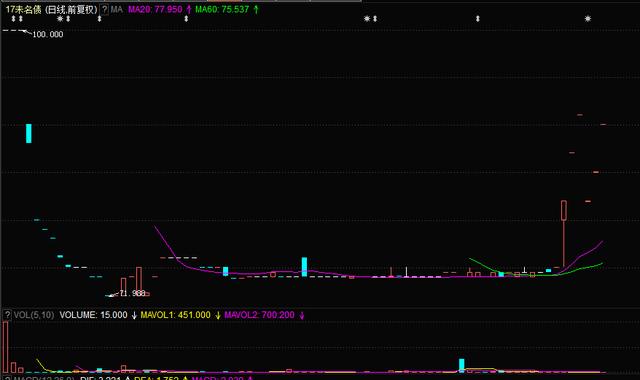
Task: Select the VOLUME: 15.000 readout
Action: pyautogui.click(x=93, y=315)
